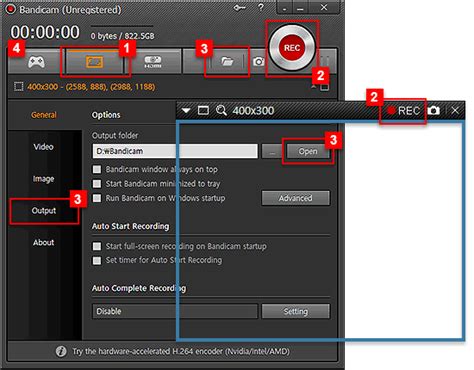Open the About tab

[43, 242]
